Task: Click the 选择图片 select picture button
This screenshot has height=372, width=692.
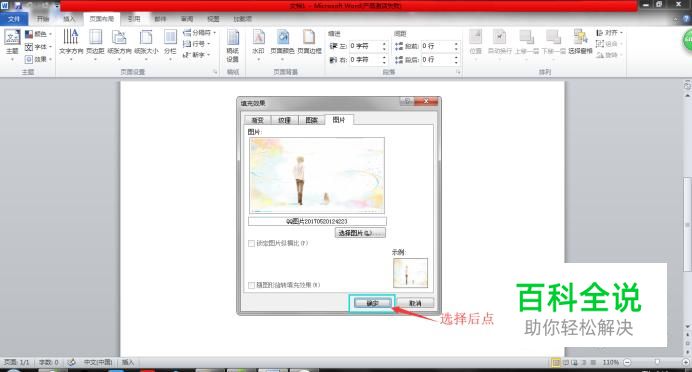Action: pyautogui.click(x=360, y=233)
